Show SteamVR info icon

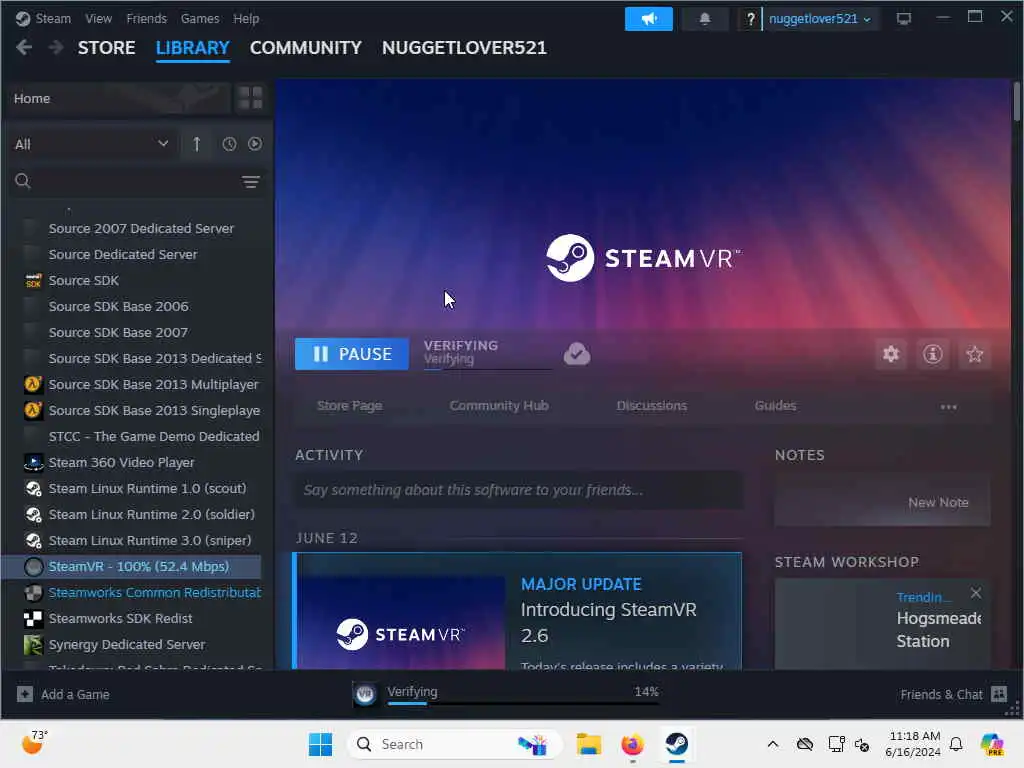tap(933, 354)
